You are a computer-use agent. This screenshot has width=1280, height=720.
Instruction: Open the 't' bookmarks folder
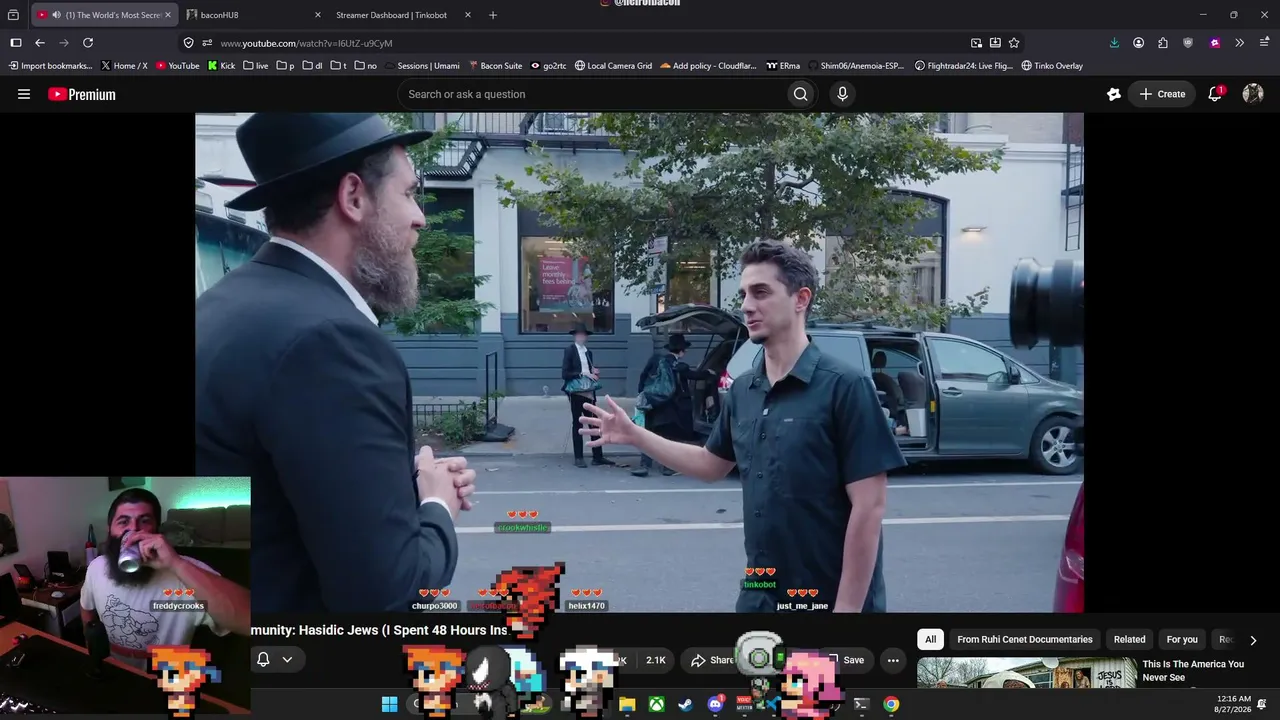(x=338, y=66)
